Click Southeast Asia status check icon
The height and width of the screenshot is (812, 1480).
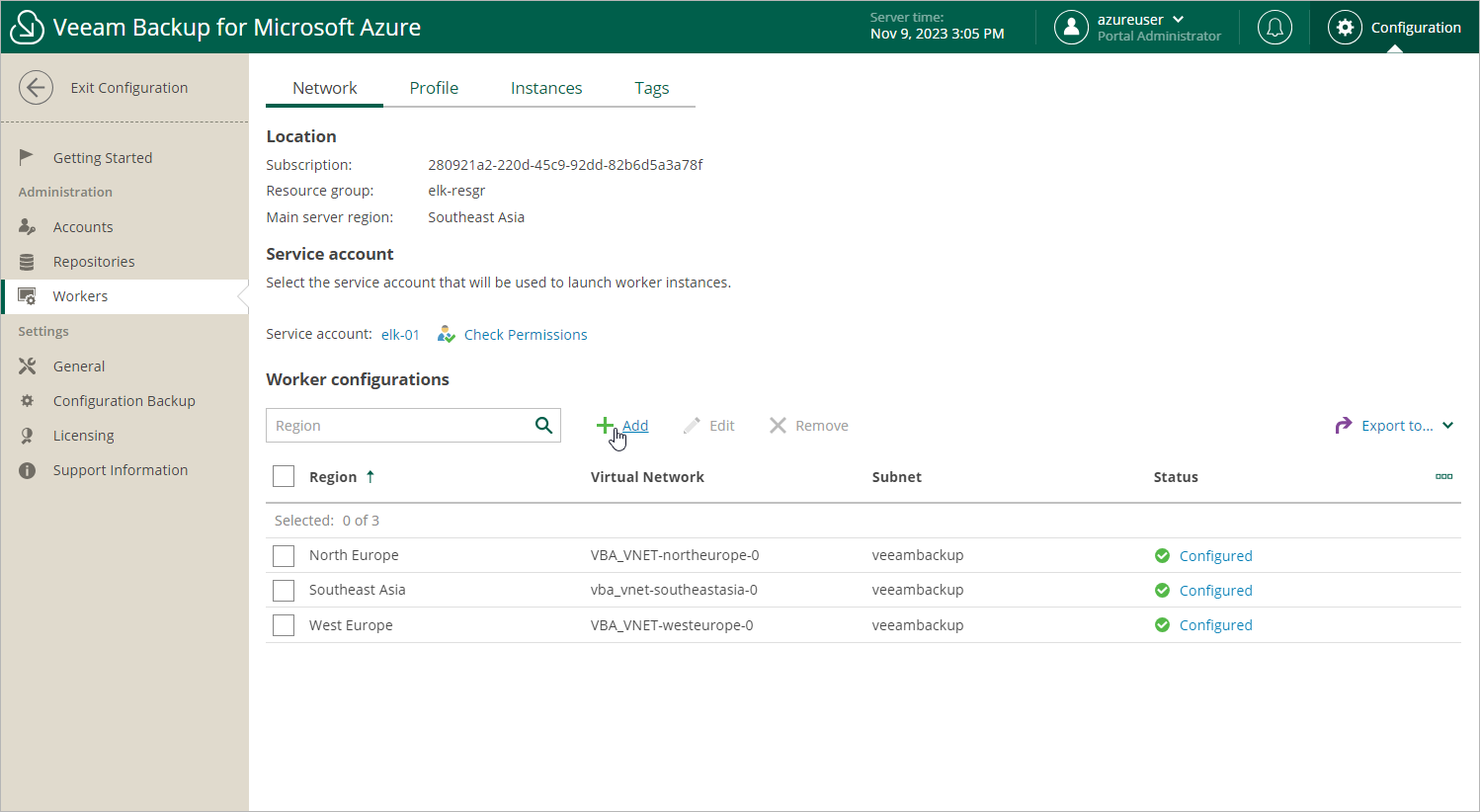[x=1162, y=590]
